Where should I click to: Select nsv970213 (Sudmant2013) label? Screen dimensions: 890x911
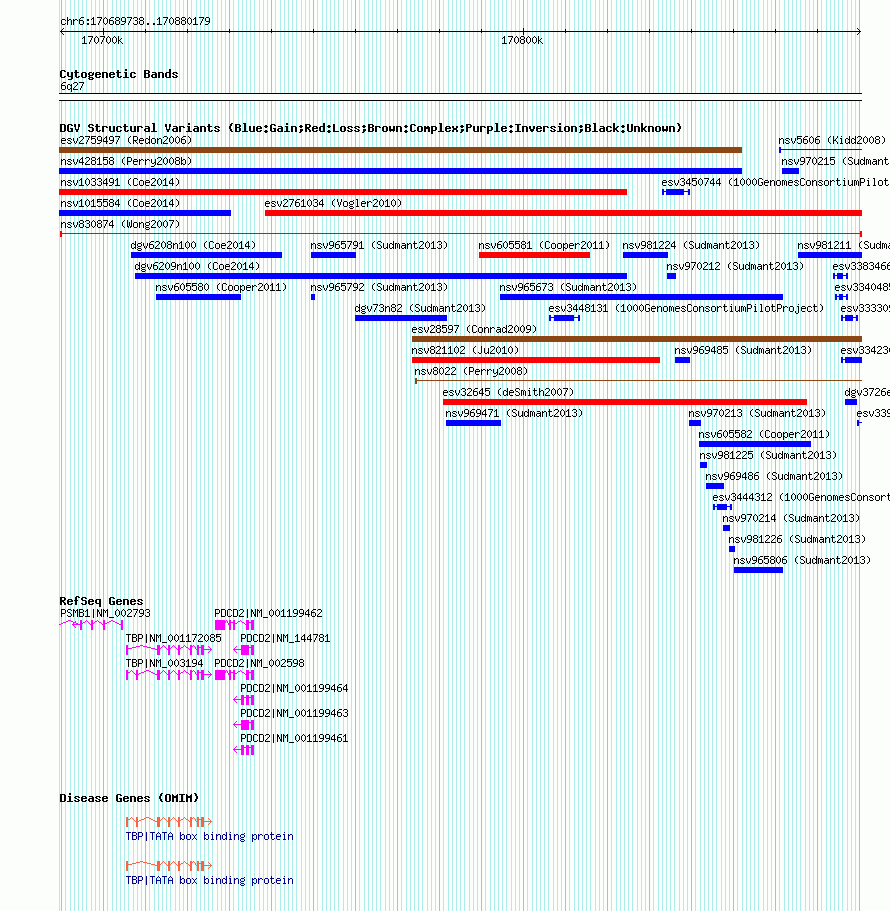(x=757, y=413)
